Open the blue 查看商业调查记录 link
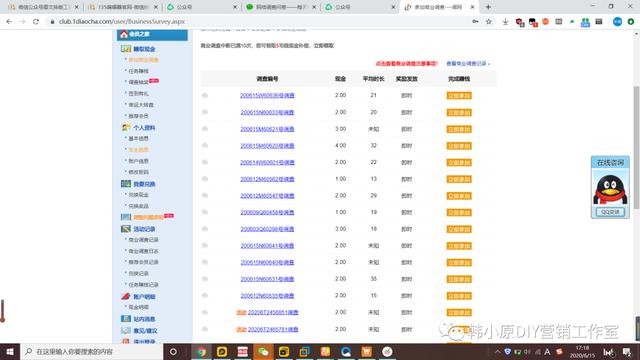The width and height of the screenshot is (640, 360). coord(468,64)
